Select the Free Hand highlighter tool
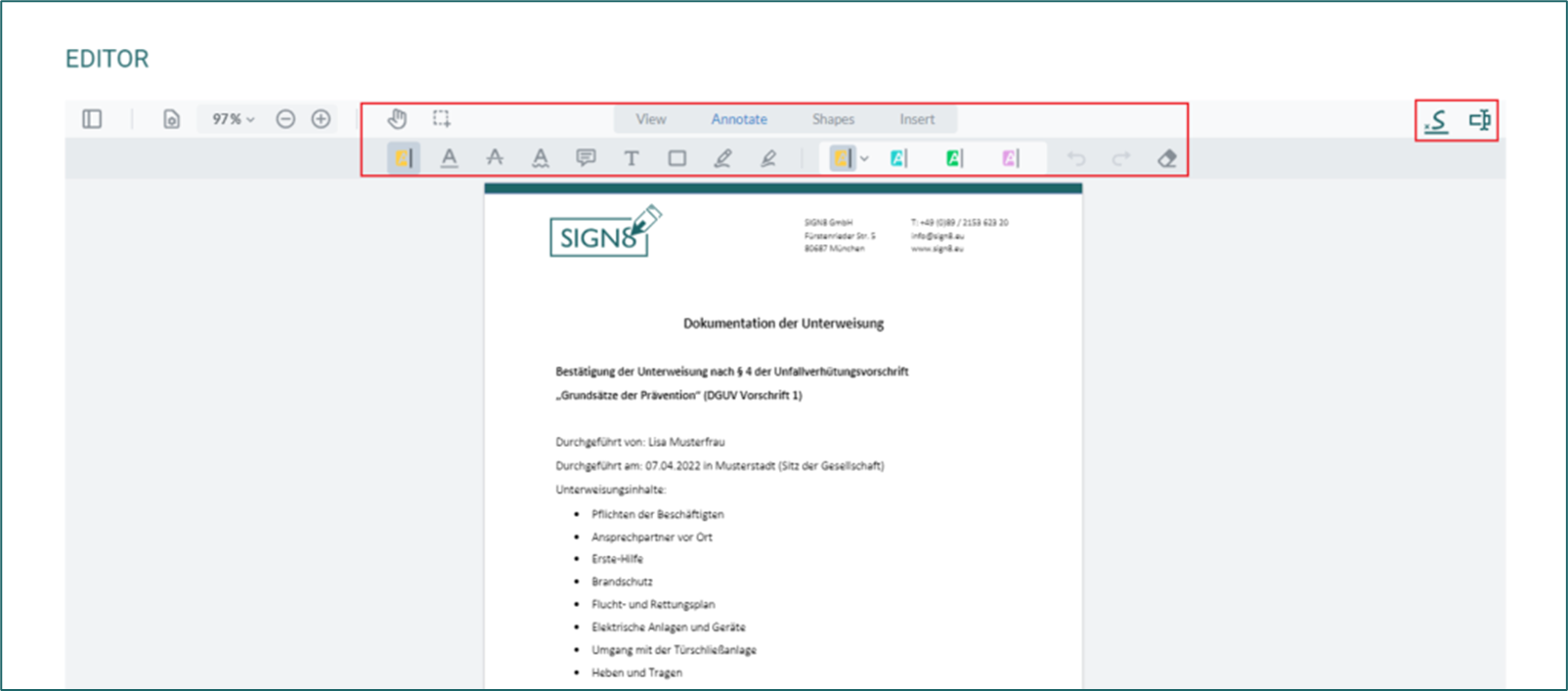 tap(768, 158)
